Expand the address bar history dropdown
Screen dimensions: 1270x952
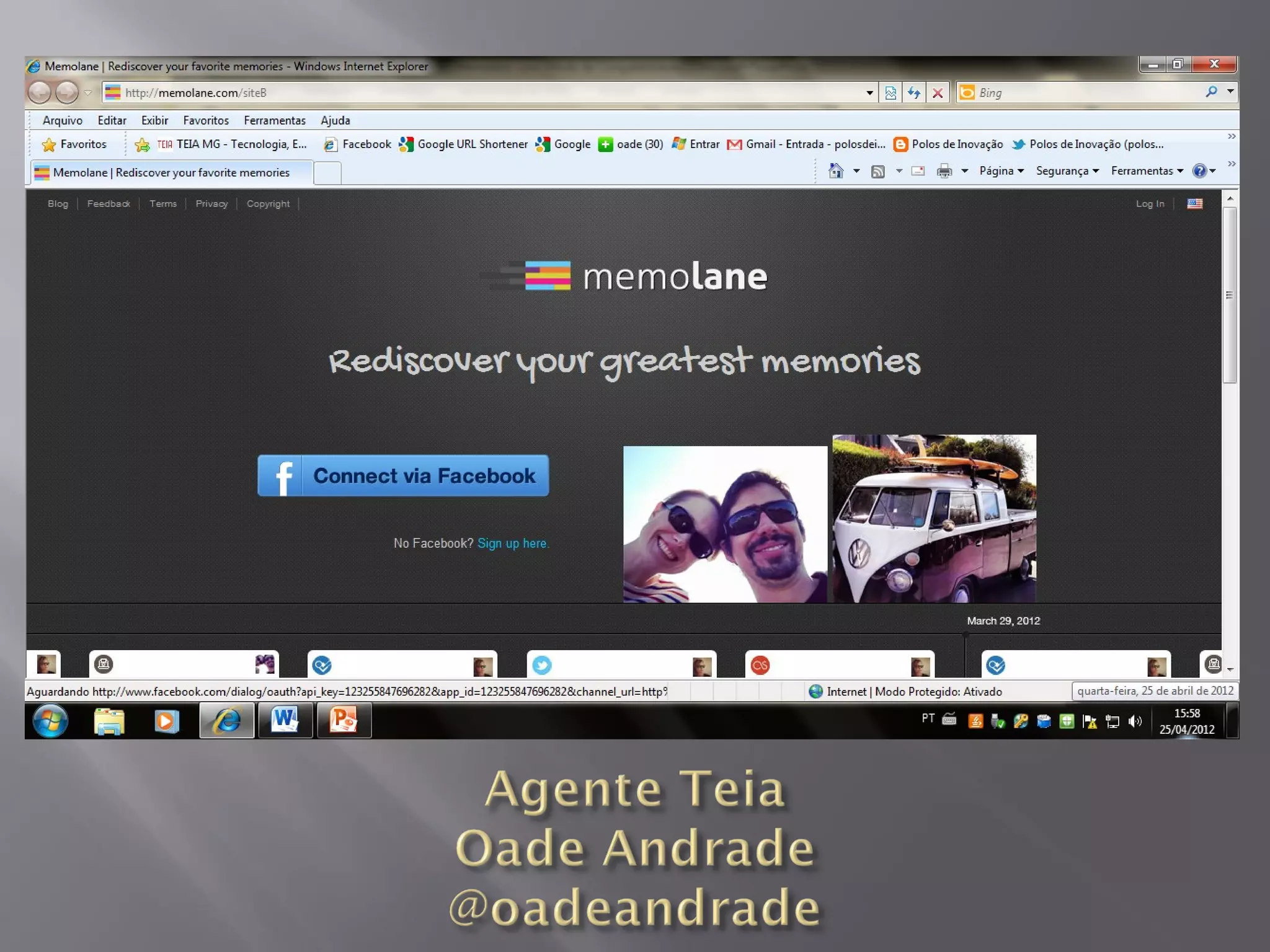869,93
